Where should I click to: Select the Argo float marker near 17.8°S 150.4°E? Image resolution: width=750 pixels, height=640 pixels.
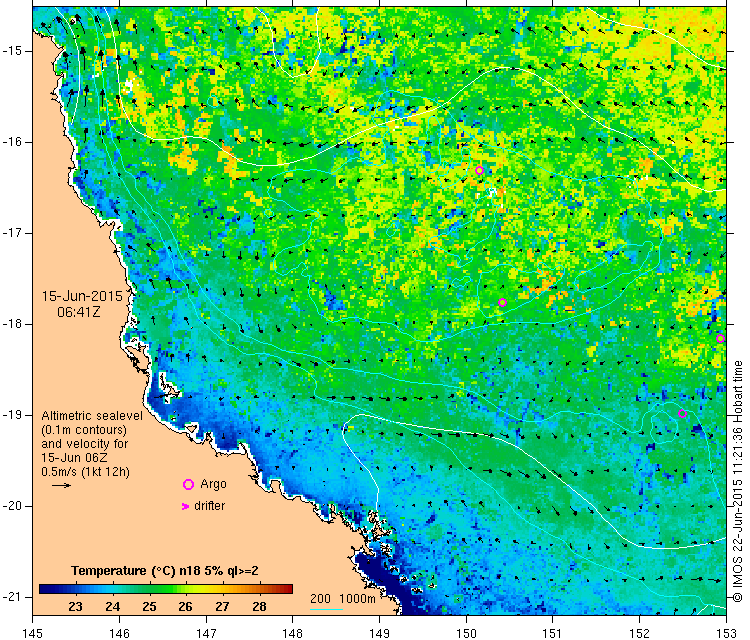[502, 302]
